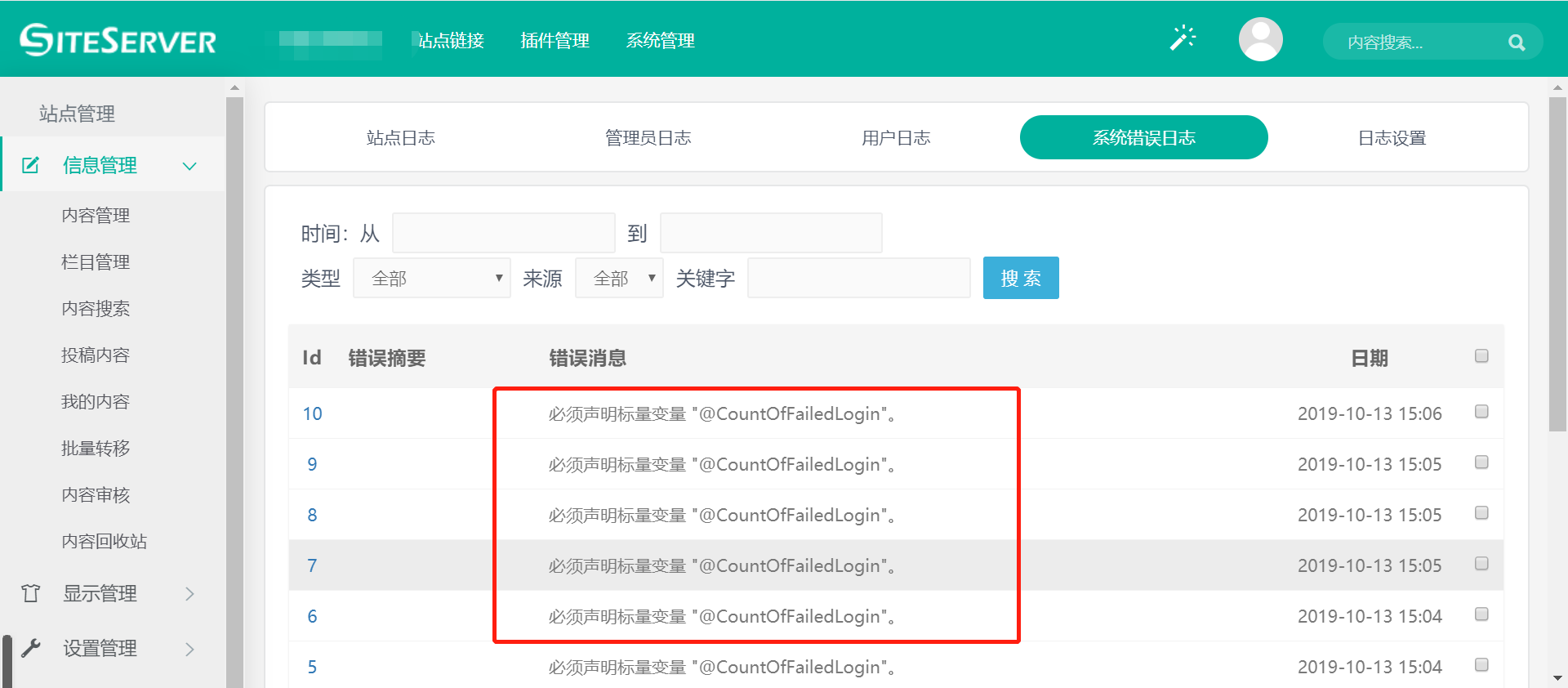Open the 站点链接 top menu

[x=451, y=40]
